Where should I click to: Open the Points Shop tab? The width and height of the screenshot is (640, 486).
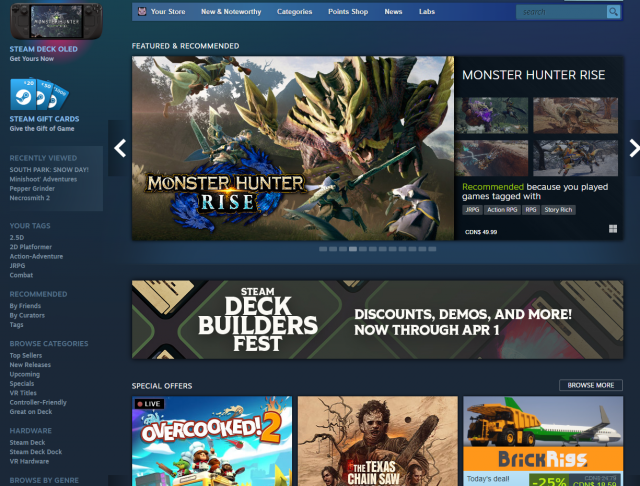(350, 12)
